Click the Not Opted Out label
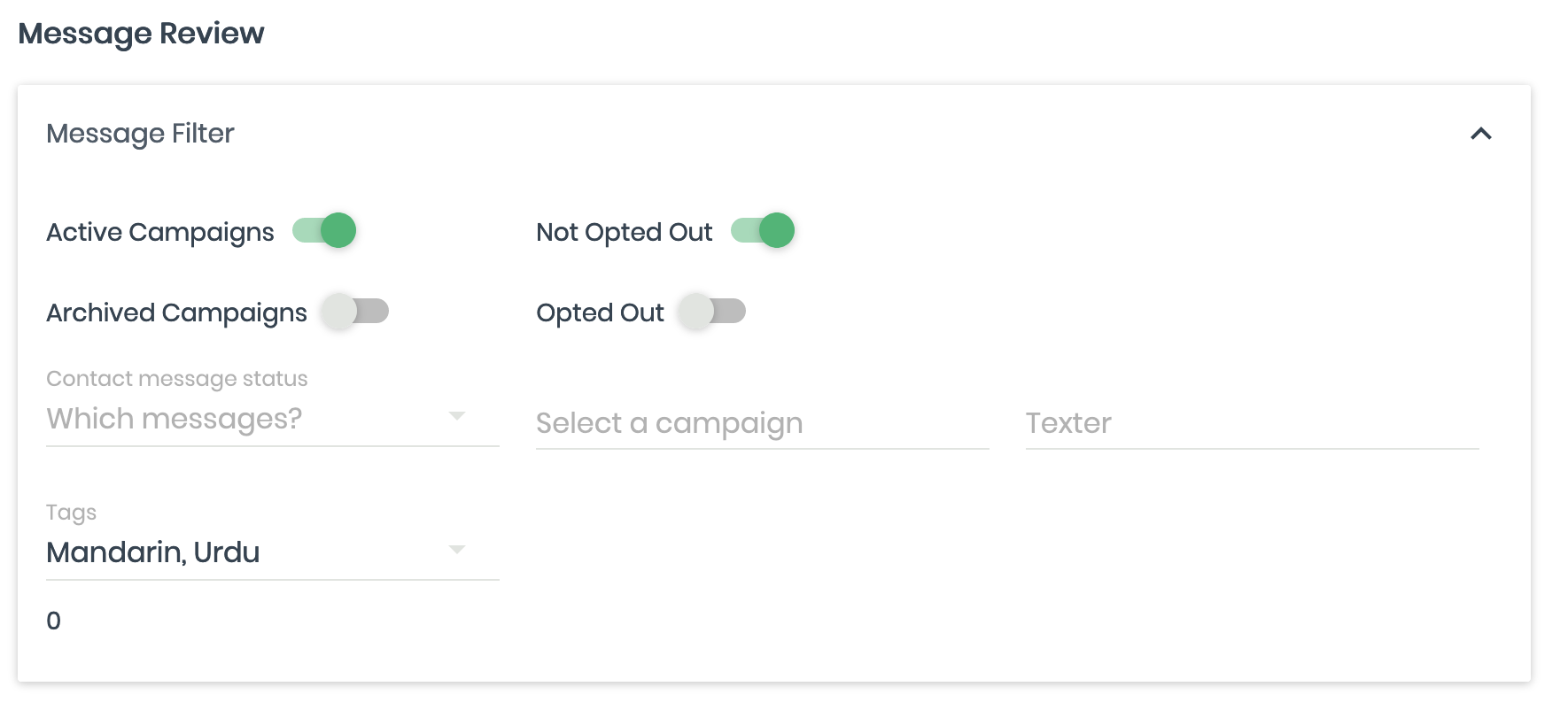The height and width of the screenshot is (710, 1568). [x=624, y=232]
